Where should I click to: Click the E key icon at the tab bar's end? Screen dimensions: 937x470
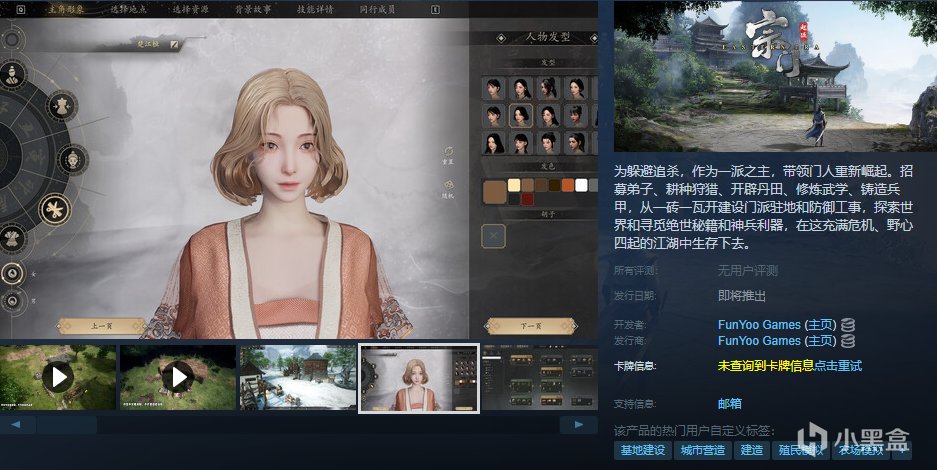(x=435, y=10)
